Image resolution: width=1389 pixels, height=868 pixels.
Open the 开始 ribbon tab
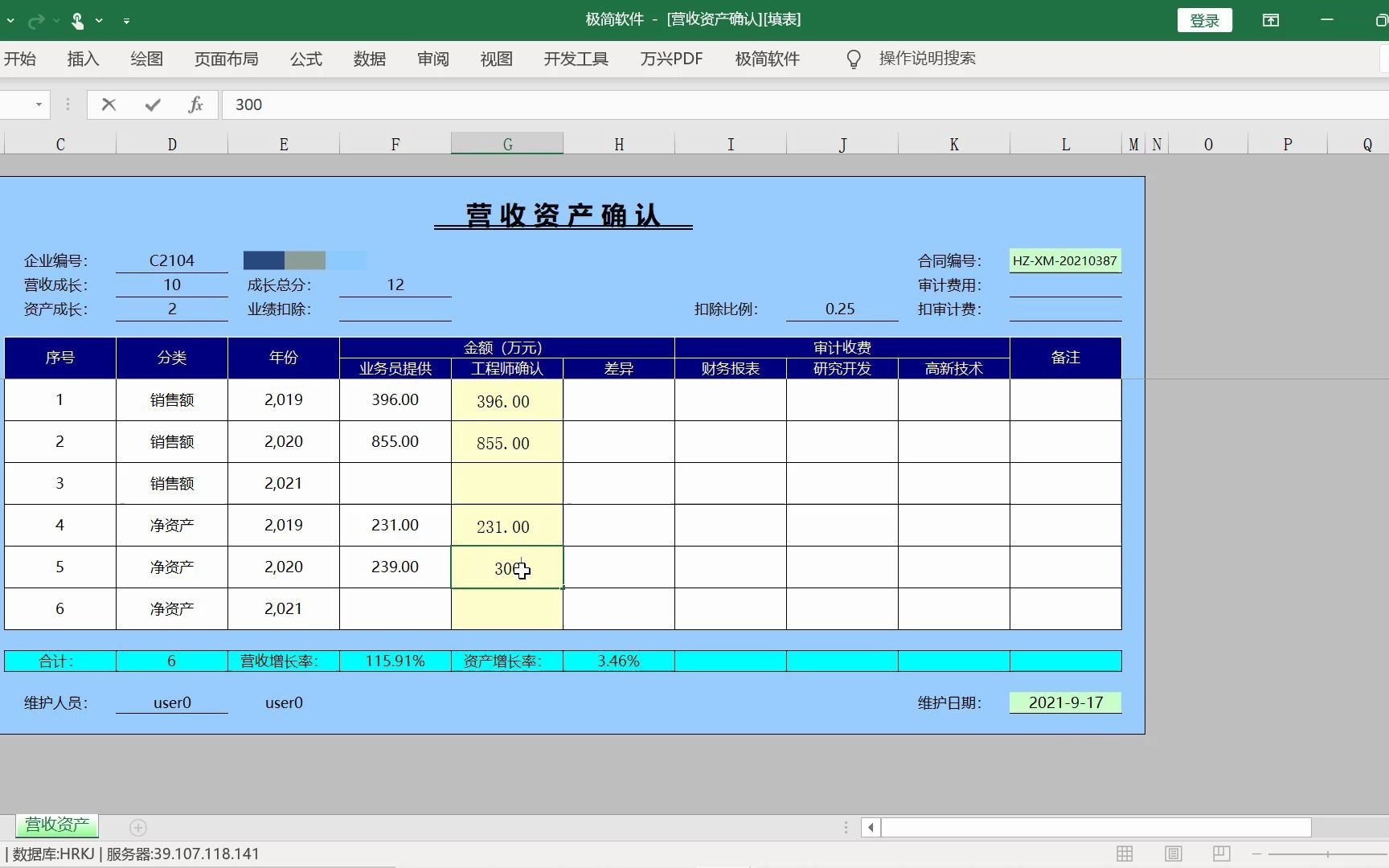click(19, 59)
